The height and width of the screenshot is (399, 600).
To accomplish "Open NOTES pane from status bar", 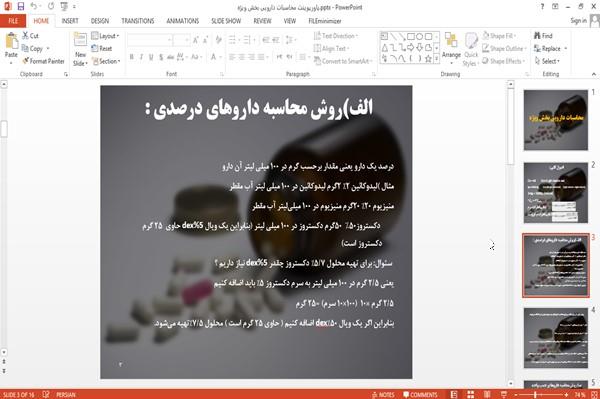I will 383,394.
